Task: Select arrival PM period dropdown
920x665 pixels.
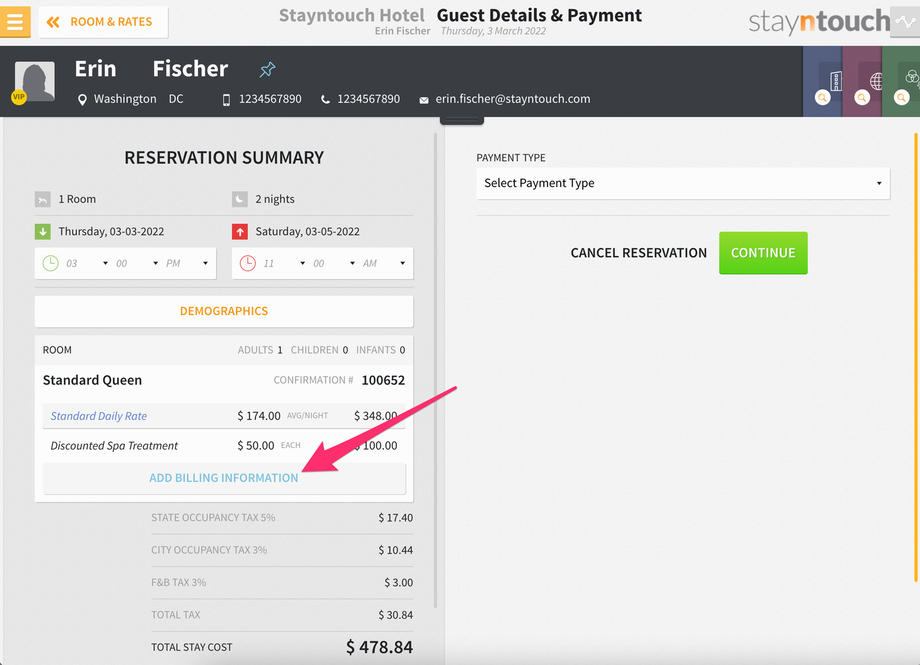Action: pyautogui.click(x=187, y=264)
